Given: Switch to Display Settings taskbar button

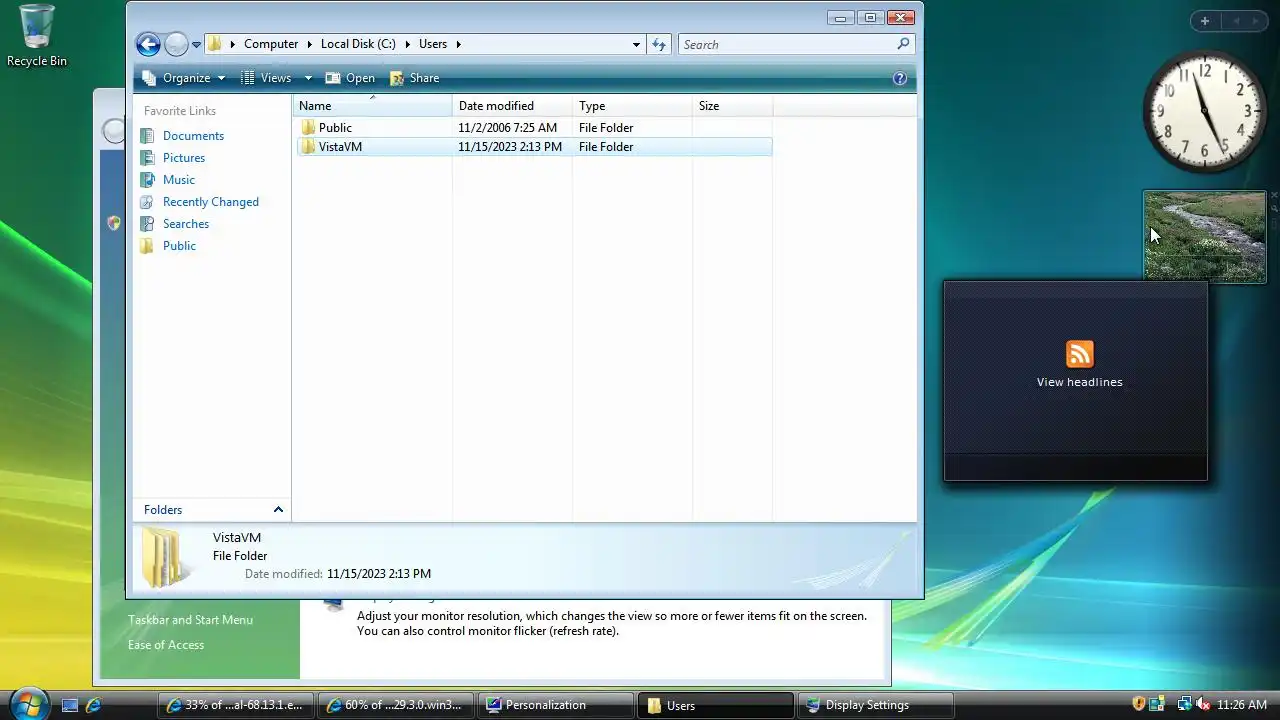Looking at the screenshot, I should 876,705.
